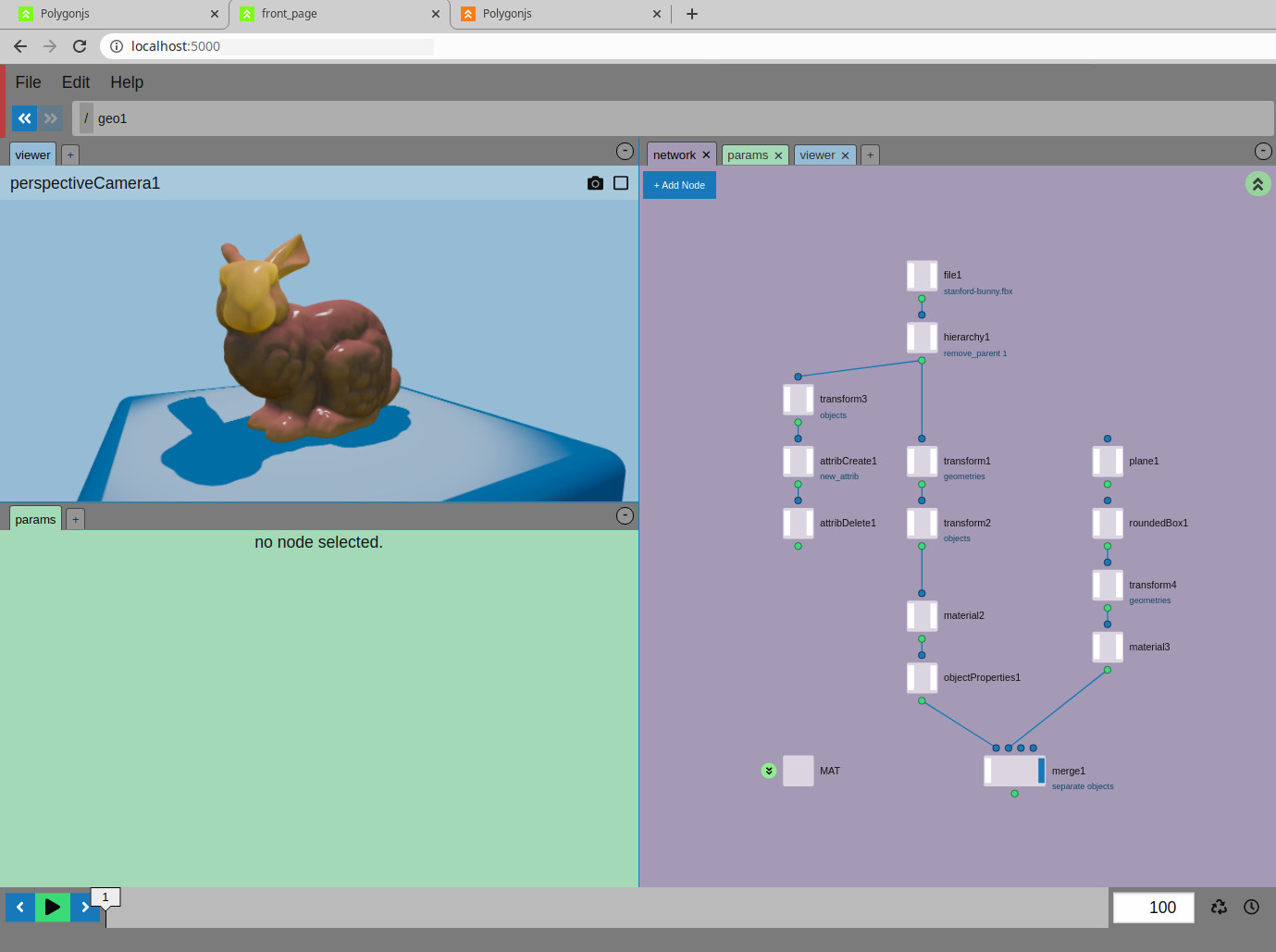Click the file1 node output connector

coord(922,299)
